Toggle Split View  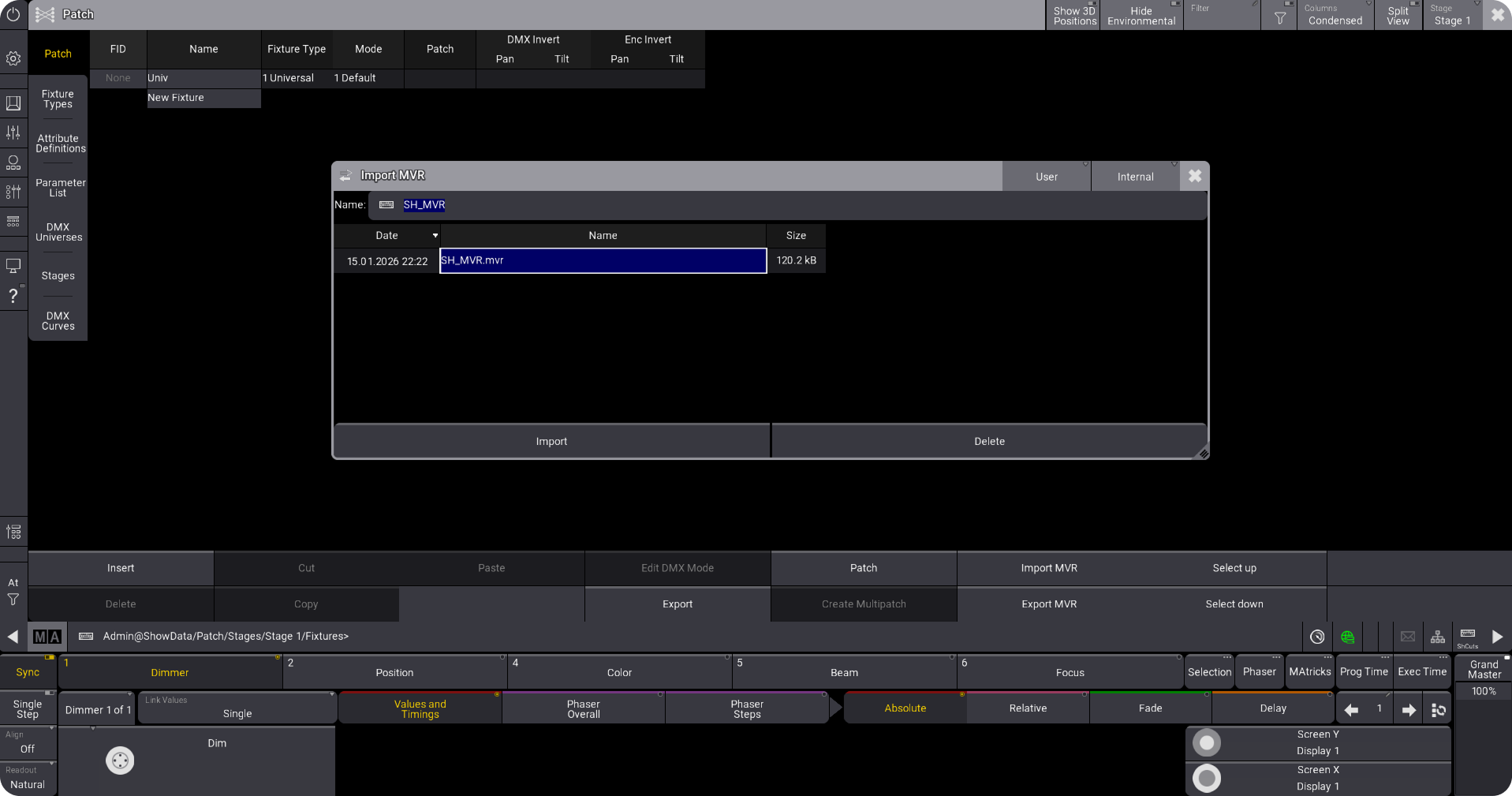1398,16
